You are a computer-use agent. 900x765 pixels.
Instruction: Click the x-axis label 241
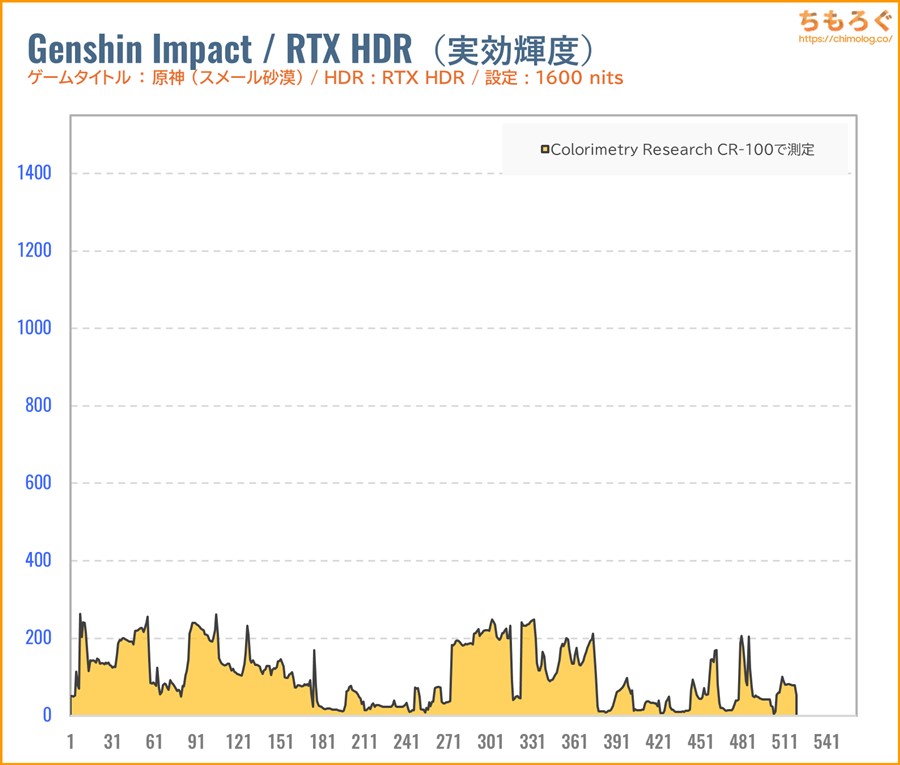406,741
